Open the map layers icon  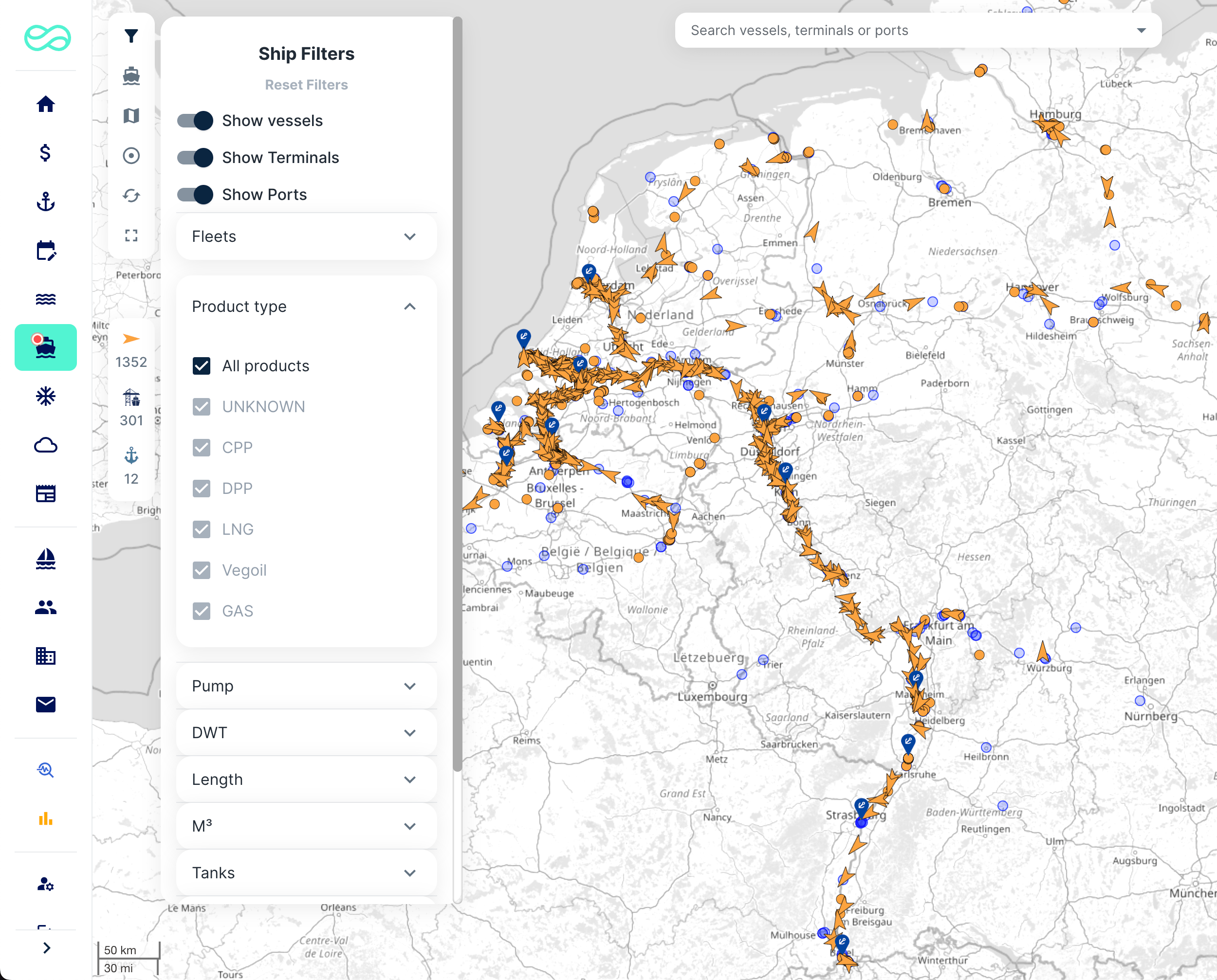(x=131, y=116)
